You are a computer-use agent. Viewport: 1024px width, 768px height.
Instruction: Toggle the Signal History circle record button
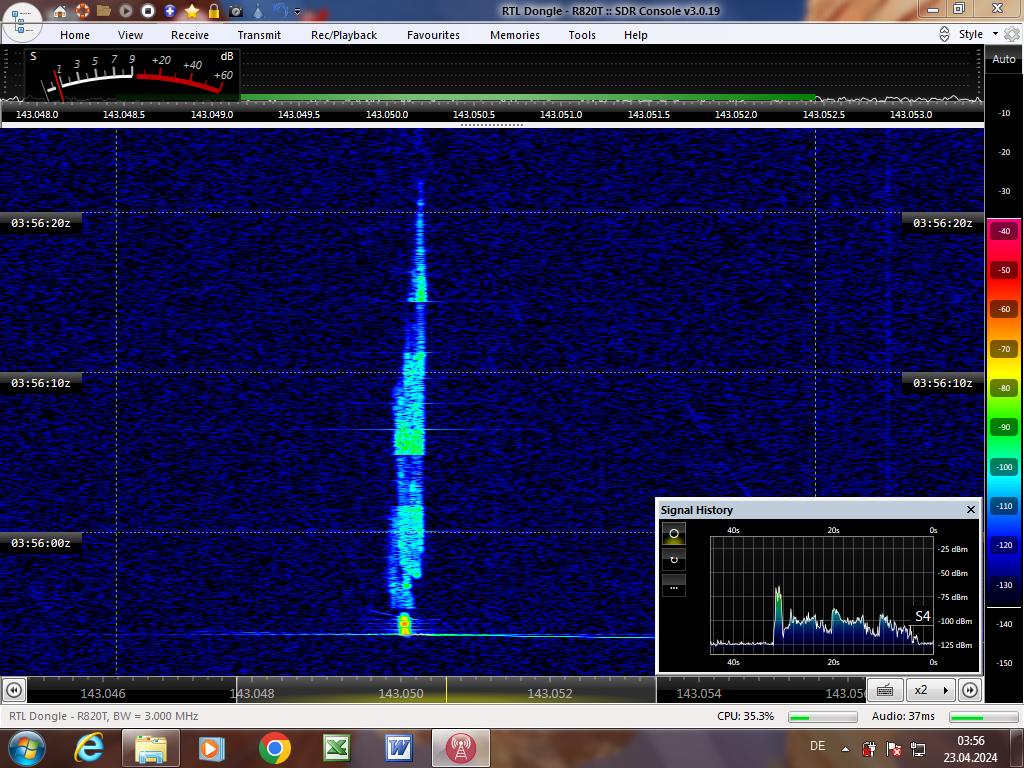pos(674,534)
